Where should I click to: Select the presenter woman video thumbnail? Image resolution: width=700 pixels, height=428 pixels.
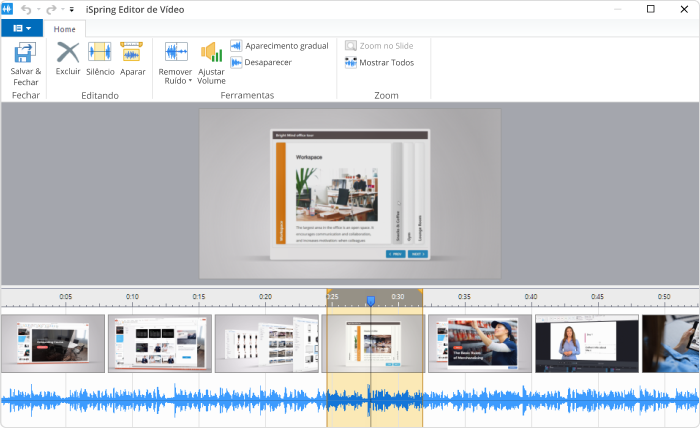(587, 343)
